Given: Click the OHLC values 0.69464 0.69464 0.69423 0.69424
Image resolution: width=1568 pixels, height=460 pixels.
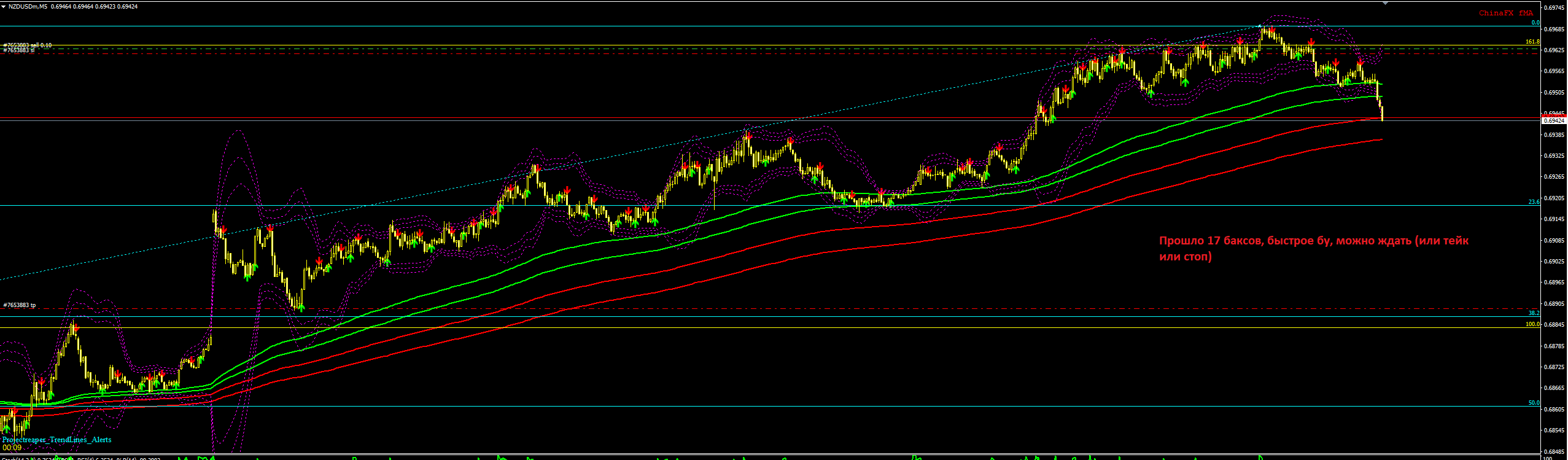Looking at the screenshot, I should (x=94, y=6).
